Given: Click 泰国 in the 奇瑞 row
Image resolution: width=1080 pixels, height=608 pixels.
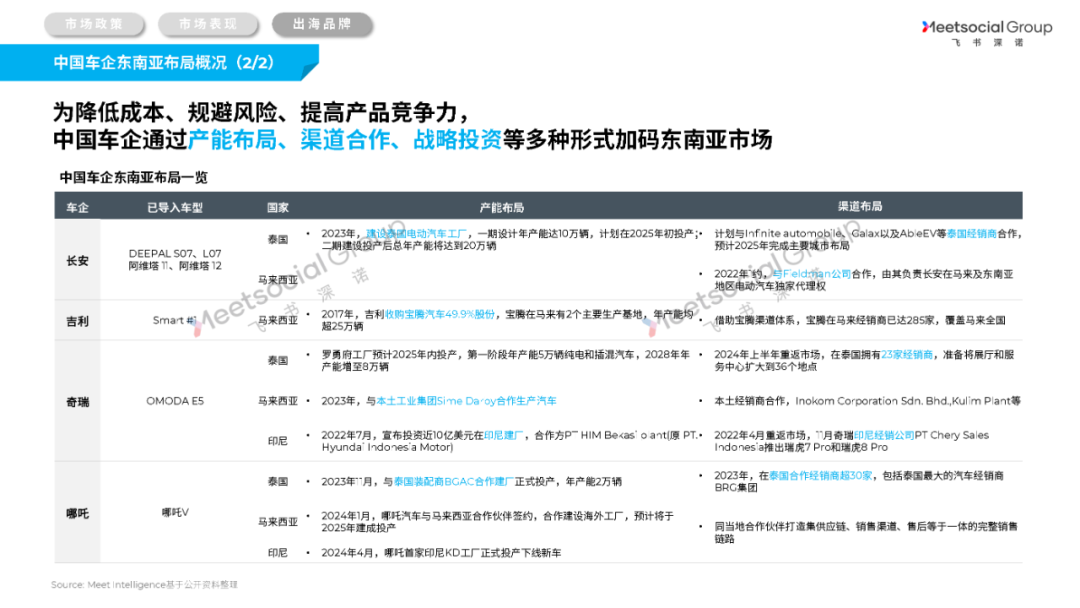Looking at the screenshot, I should click(x=278, y=360).
